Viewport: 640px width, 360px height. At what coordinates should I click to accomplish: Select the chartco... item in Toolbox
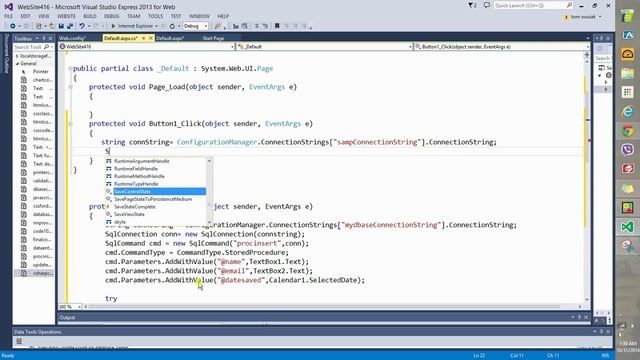[x=37, y=80]
